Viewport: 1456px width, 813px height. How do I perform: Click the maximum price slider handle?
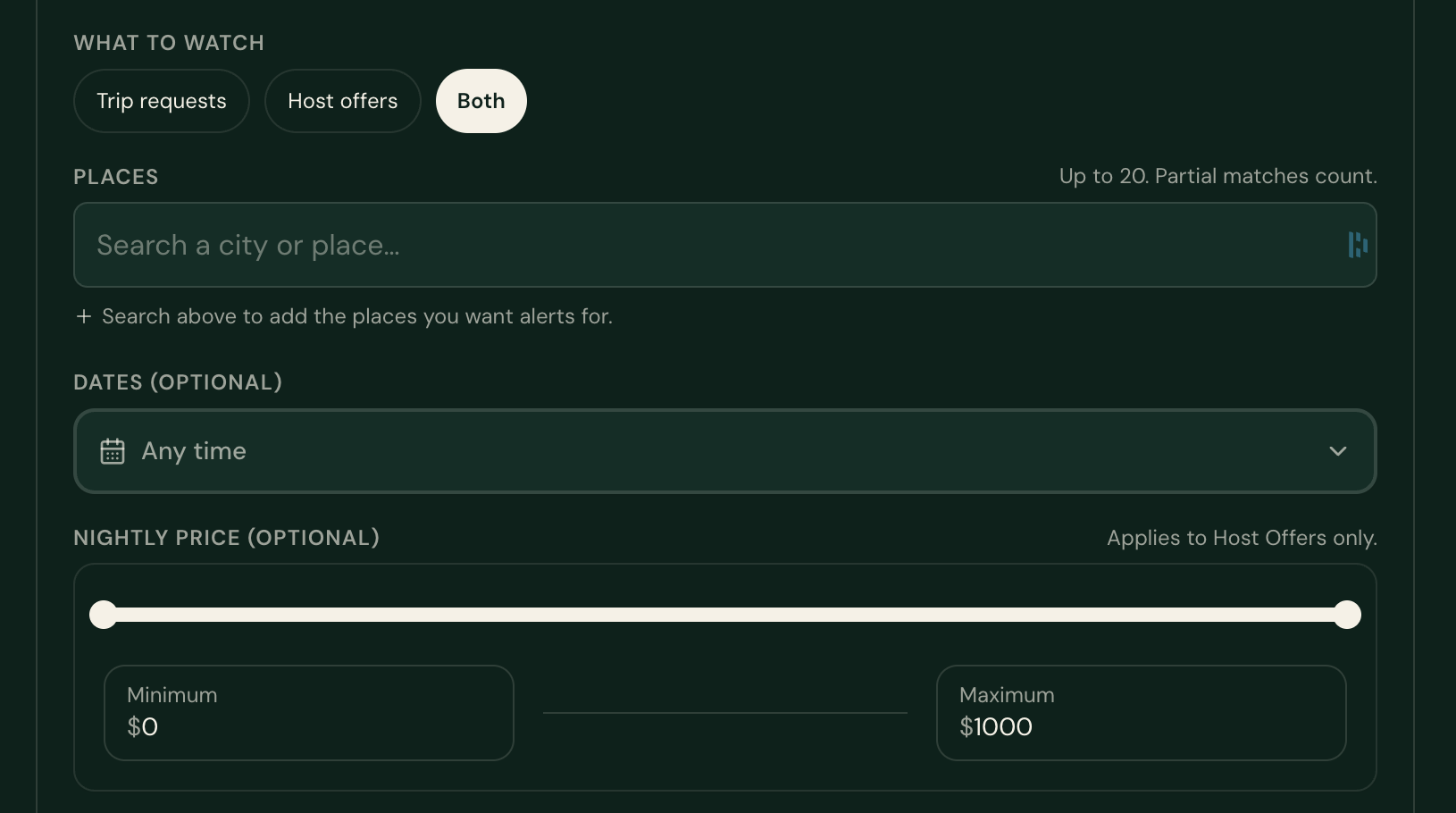click(1347, 615)
